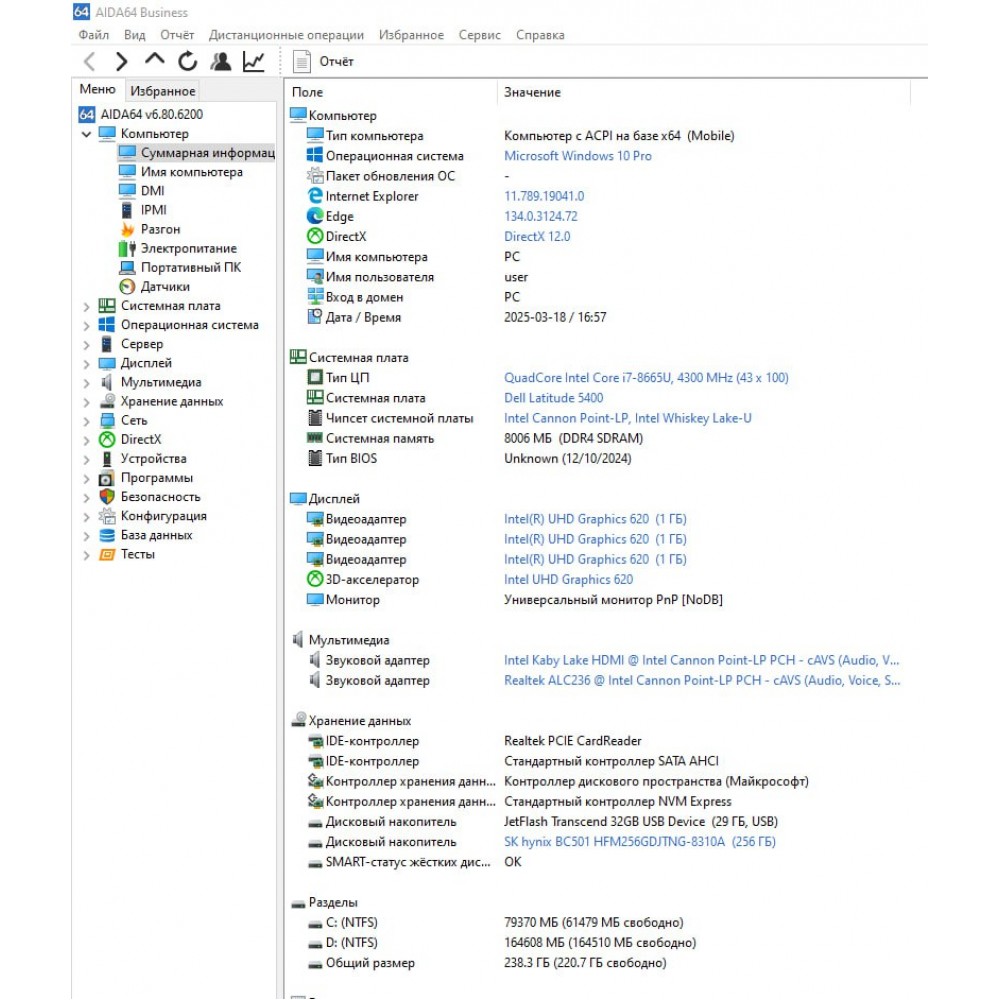The height and width of the screenshot is (1000, 1000).
Task: Click the Устройства icon in tree
Action: click(107, 459)
